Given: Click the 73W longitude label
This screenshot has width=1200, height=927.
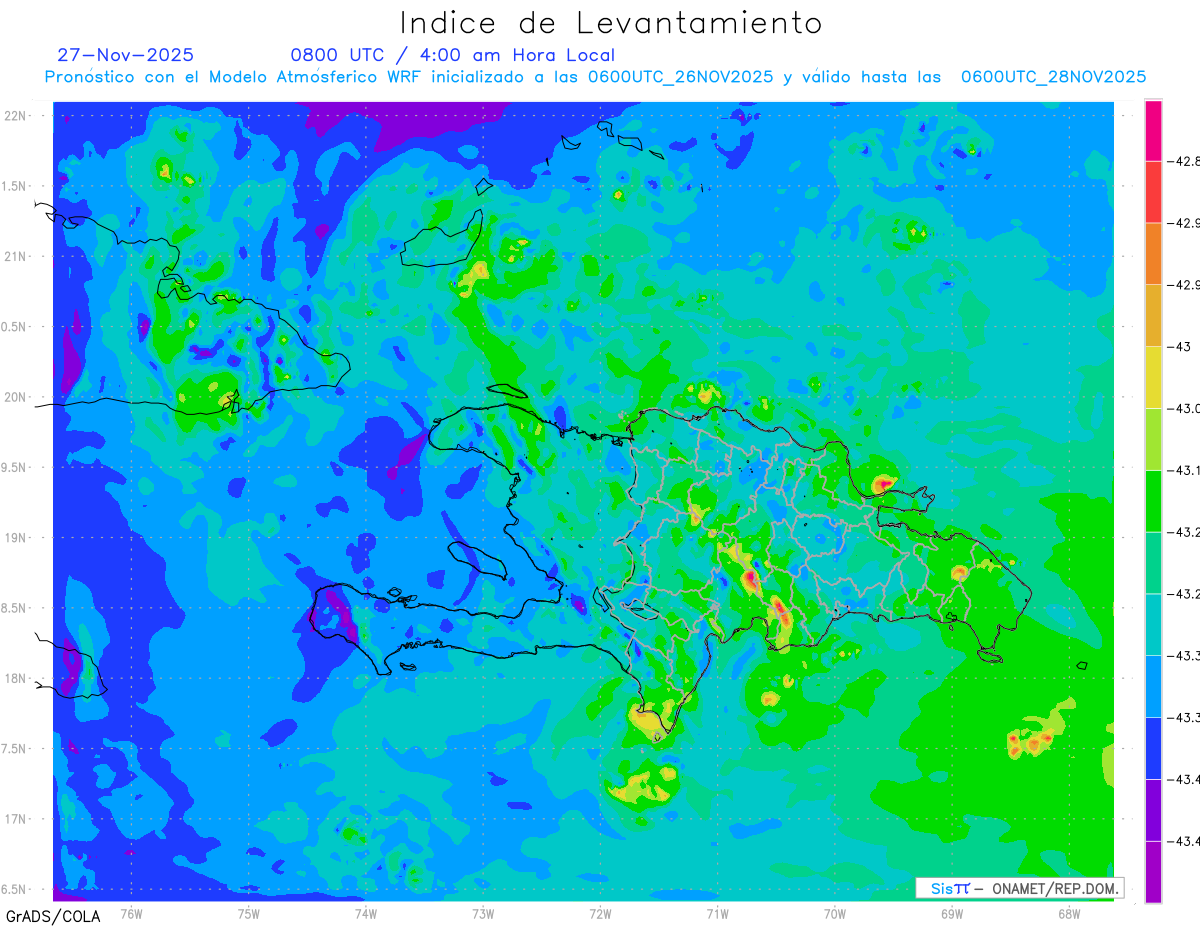Looking at the screenshot, I should tap(483, 914).
